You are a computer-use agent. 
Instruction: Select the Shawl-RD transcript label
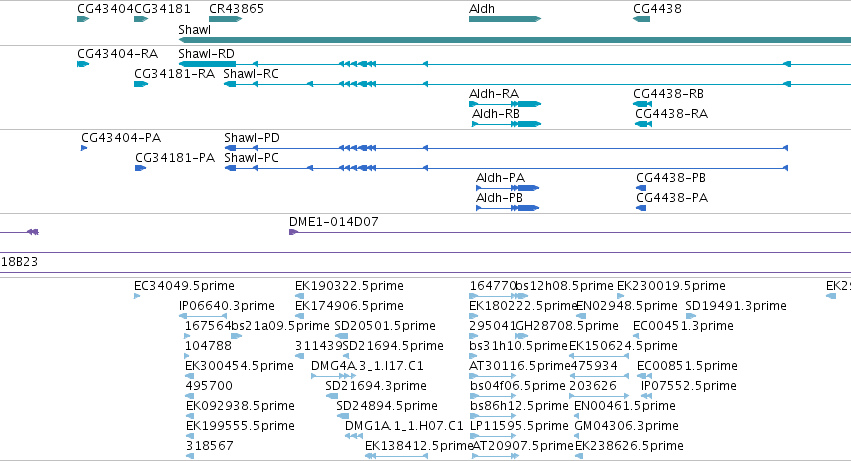coord(206,54)
